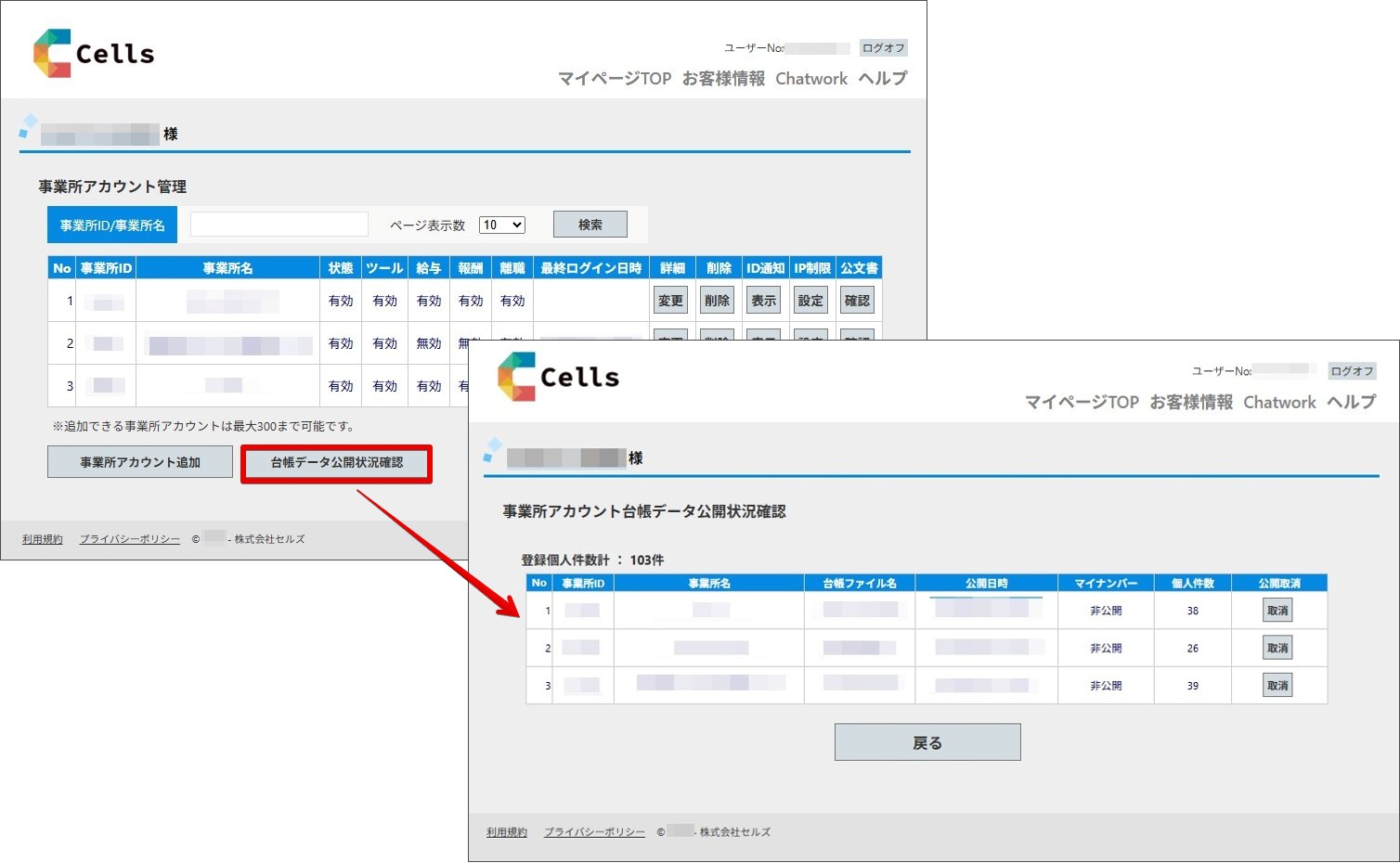Image resolution: width=1400 pixels, height=863 pixels.
Task: Open プライバシーポリシー link in the front window
Action: (x=594, y=832)
